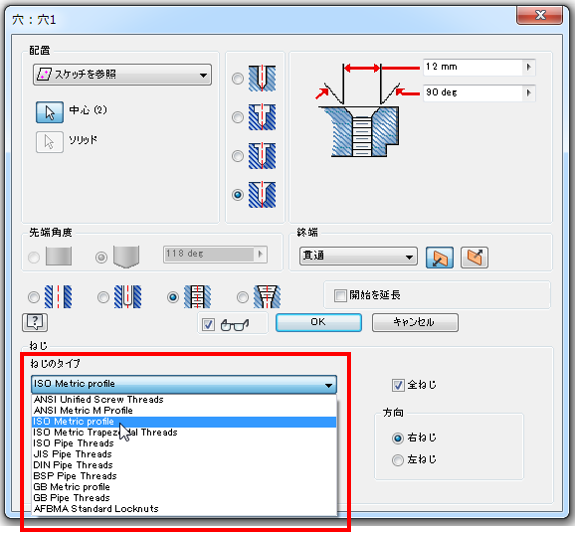The width and height of the screenshot is (575, 535).
Task: Collapse the ISO Metric profile thread type dropdown
Action: coord(184,384)
